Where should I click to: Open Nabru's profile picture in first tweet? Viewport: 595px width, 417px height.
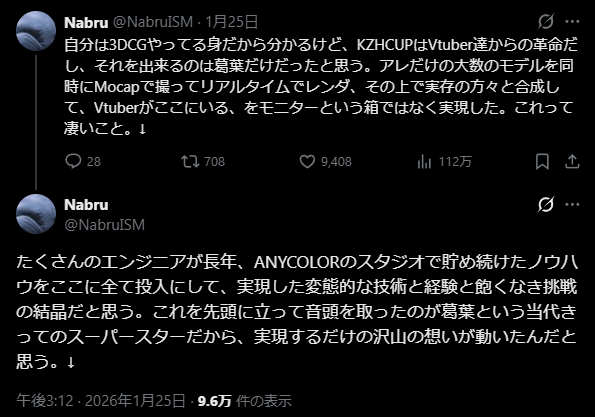click(x=36, y=31)
